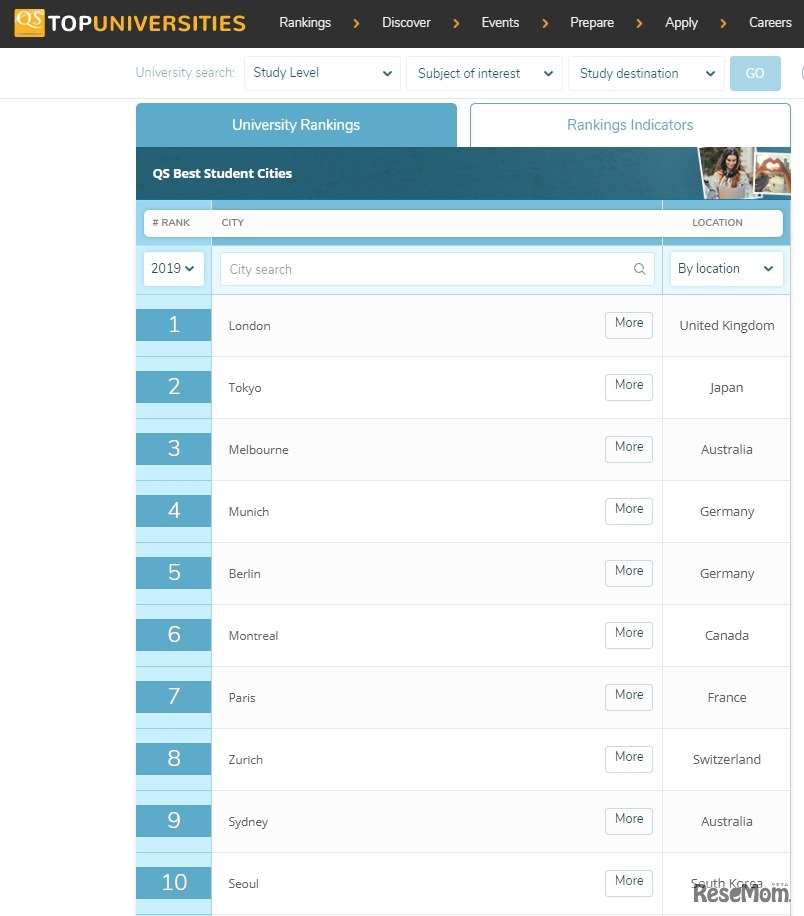Expand the Study destination dropdown
This screenshot has width=804, height=916.
coord(646,73)
